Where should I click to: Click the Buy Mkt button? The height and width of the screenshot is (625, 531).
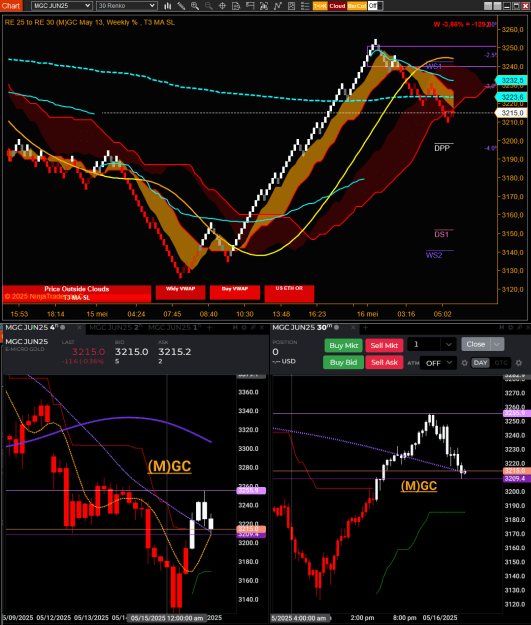[x=343, y=346]
